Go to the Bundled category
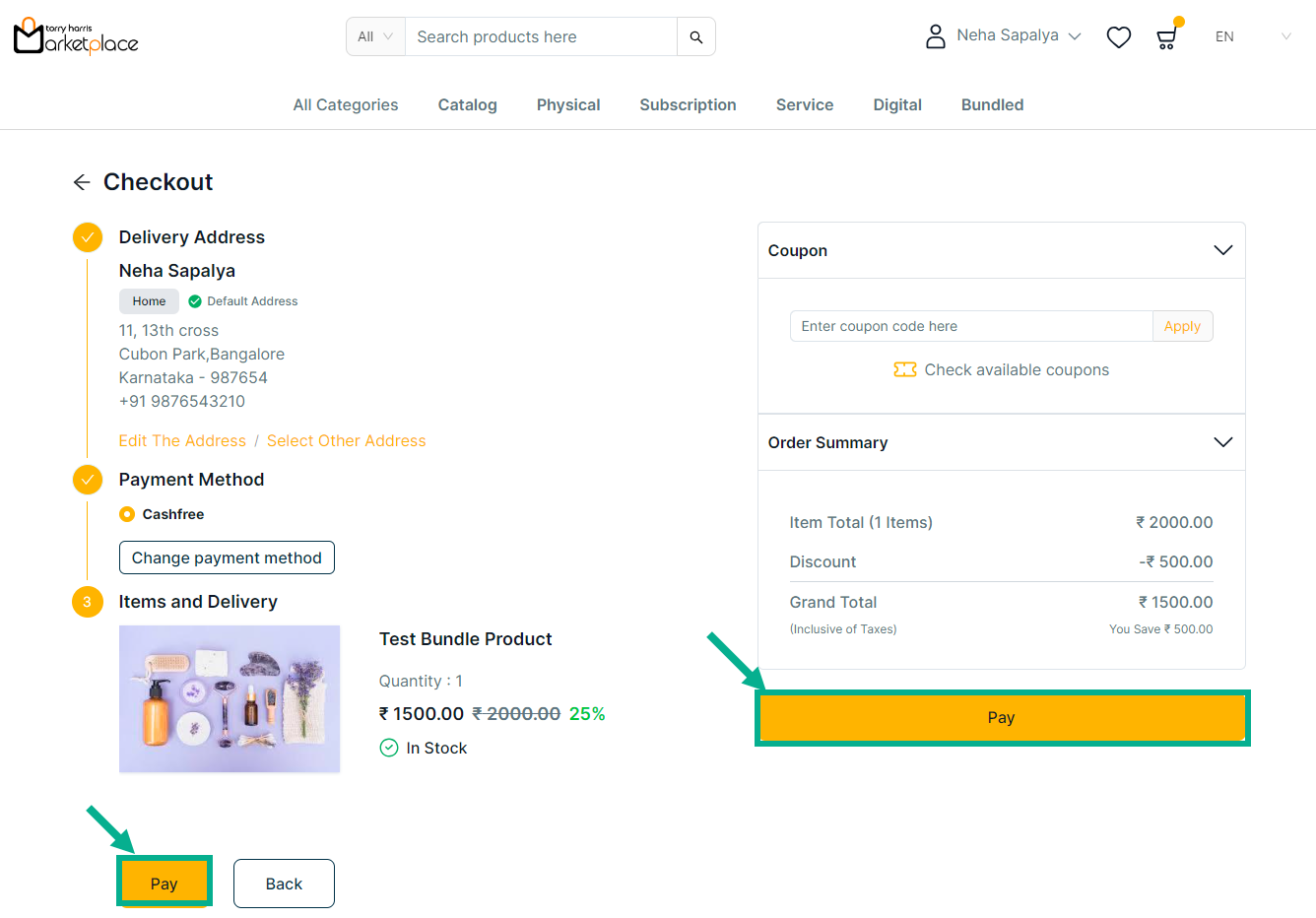1316x918 pixels. pos(992,105)
